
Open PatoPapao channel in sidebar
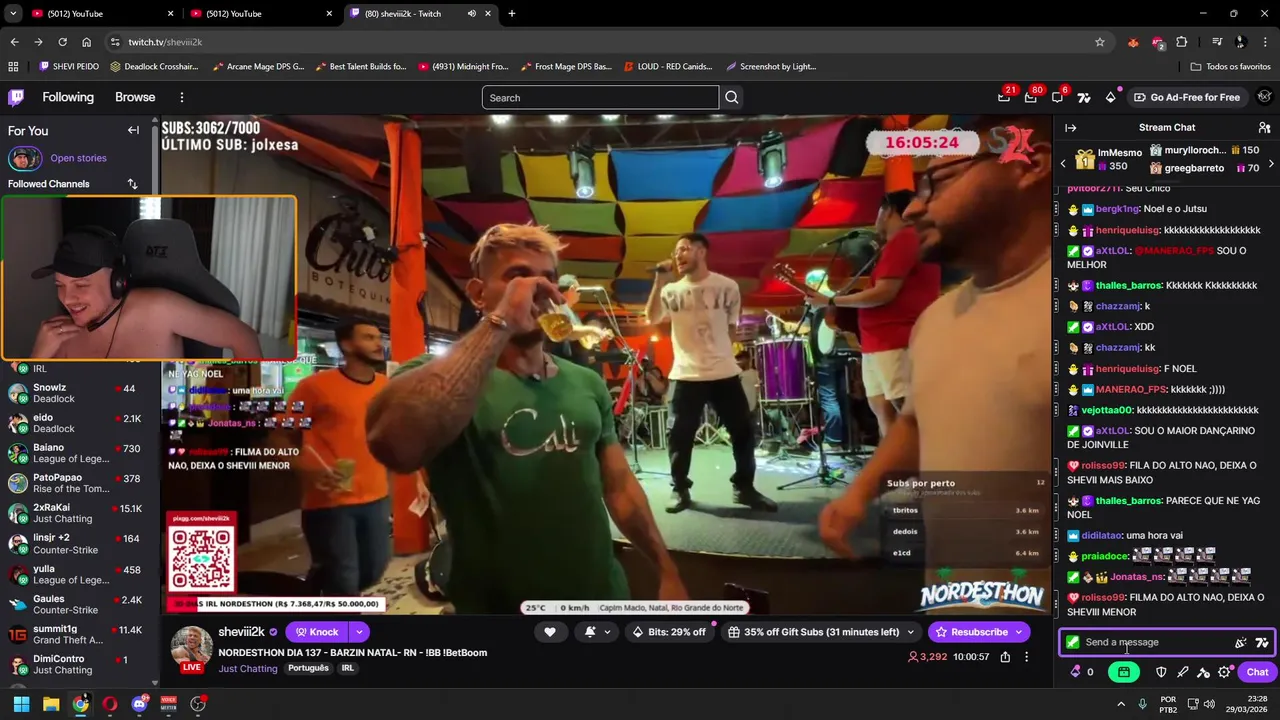78,483
